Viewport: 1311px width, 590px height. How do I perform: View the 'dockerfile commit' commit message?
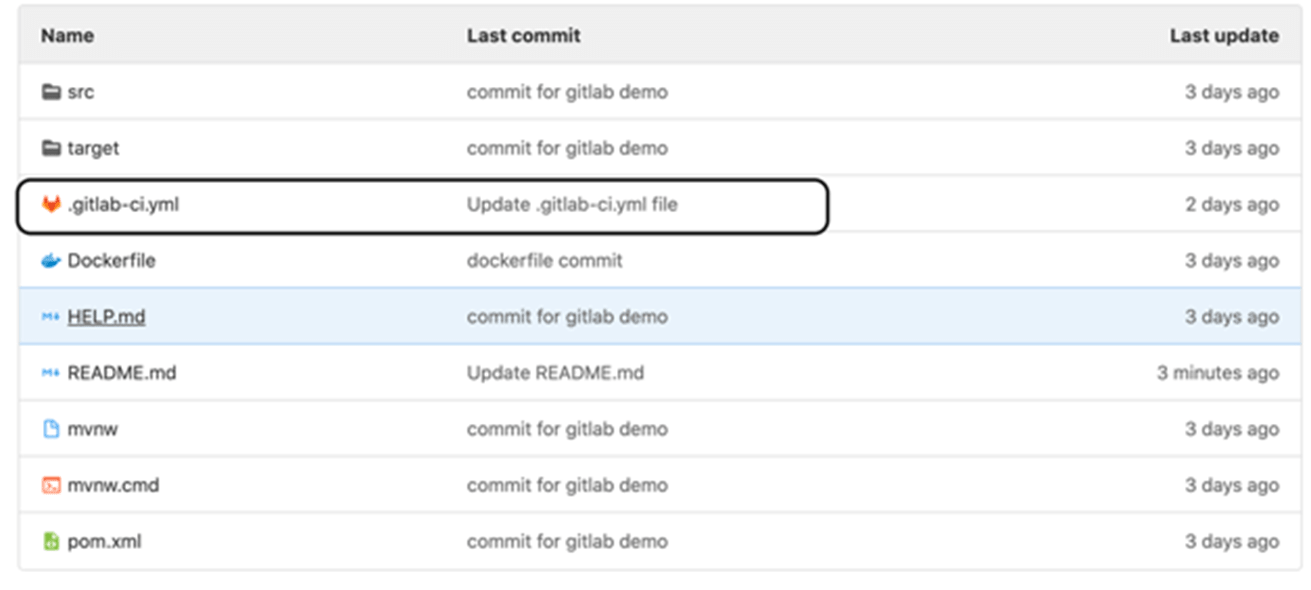[x=544, y=261]
